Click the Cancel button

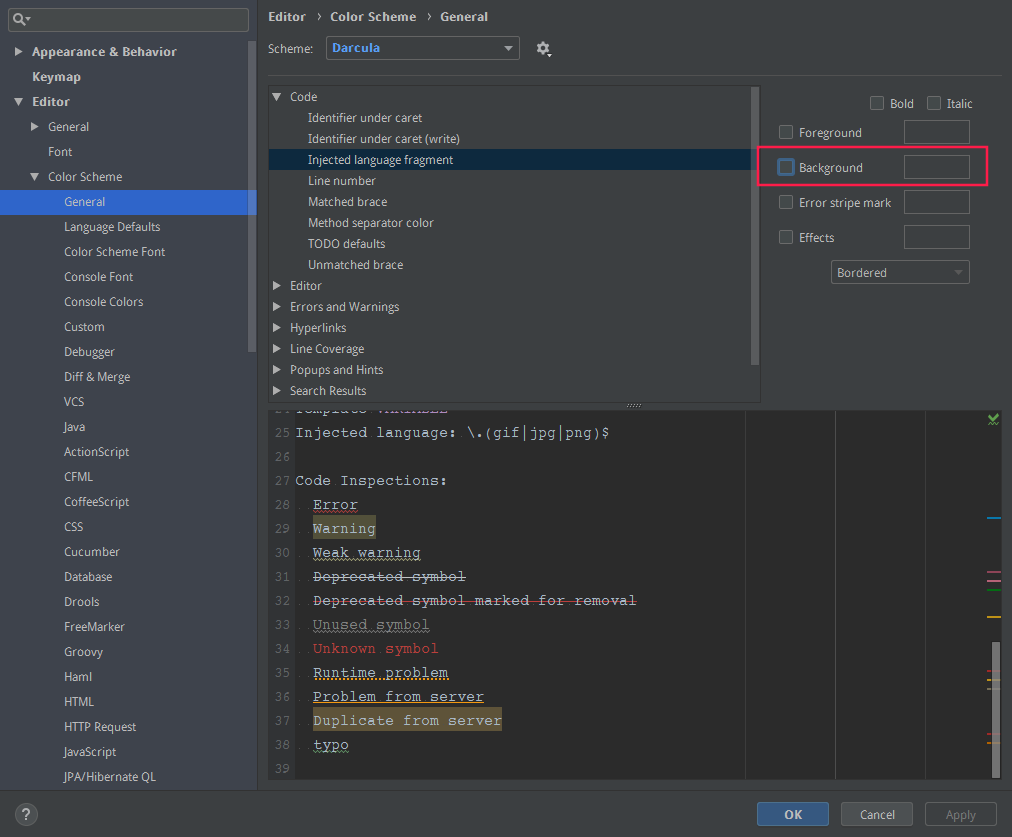tap(877, 814)
